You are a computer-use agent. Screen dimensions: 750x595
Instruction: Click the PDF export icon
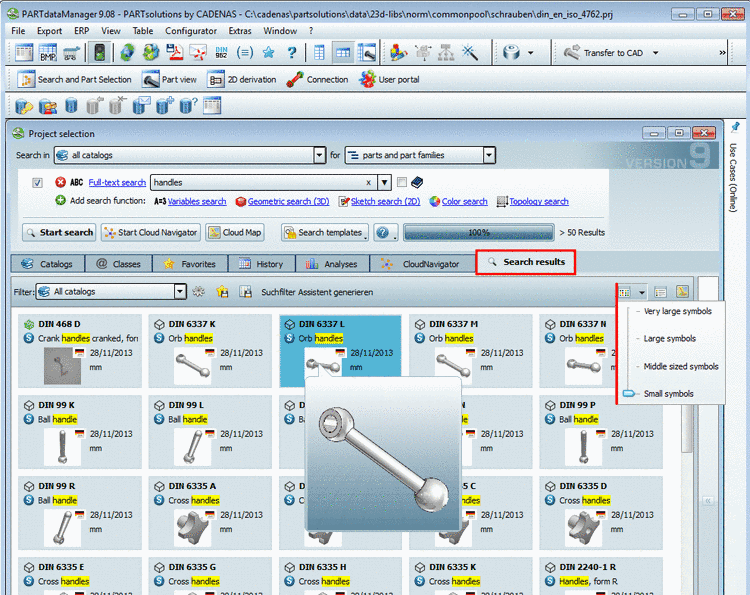(x=175, y=53)
